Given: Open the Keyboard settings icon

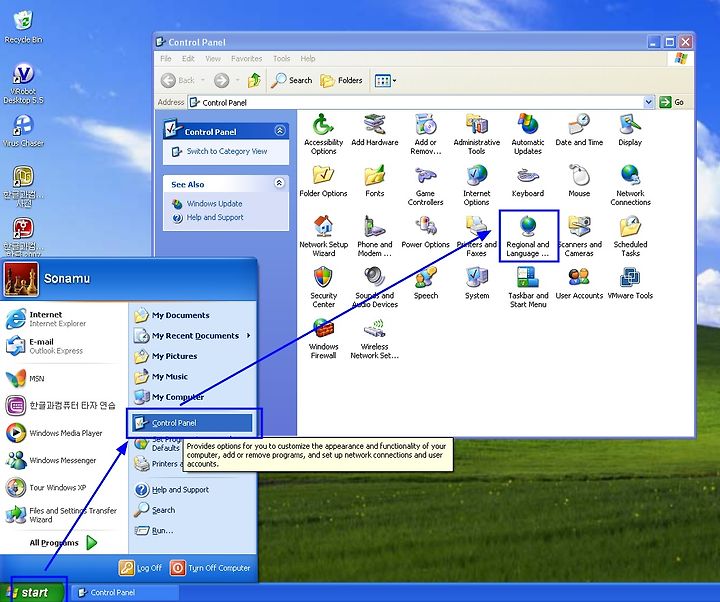Looking at the screenshot, I should click(528, 181).
